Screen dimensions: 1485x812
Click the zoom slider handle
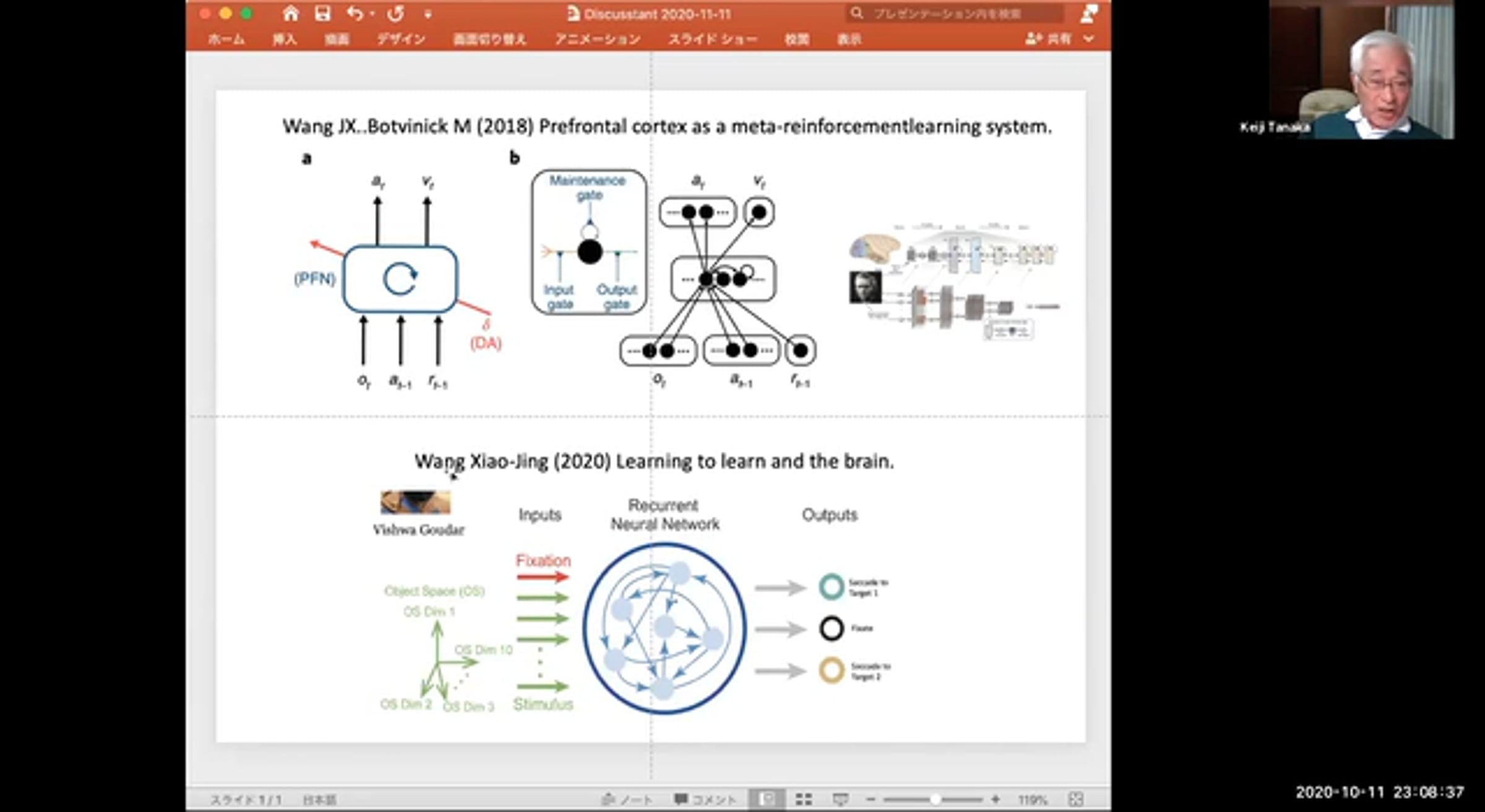(935, 799)
